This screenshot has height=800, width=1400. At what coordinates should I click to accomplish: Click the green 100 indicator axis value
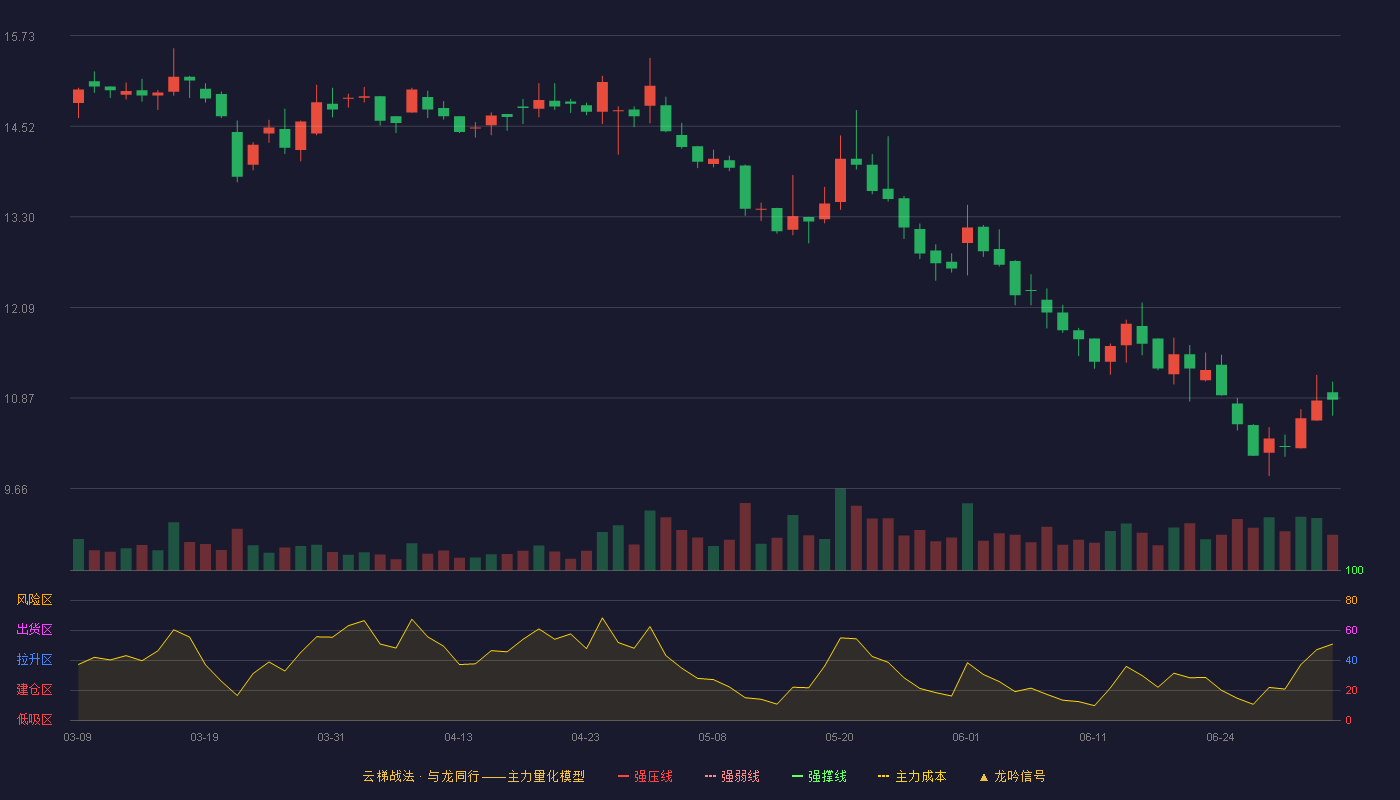(1354, 571)
